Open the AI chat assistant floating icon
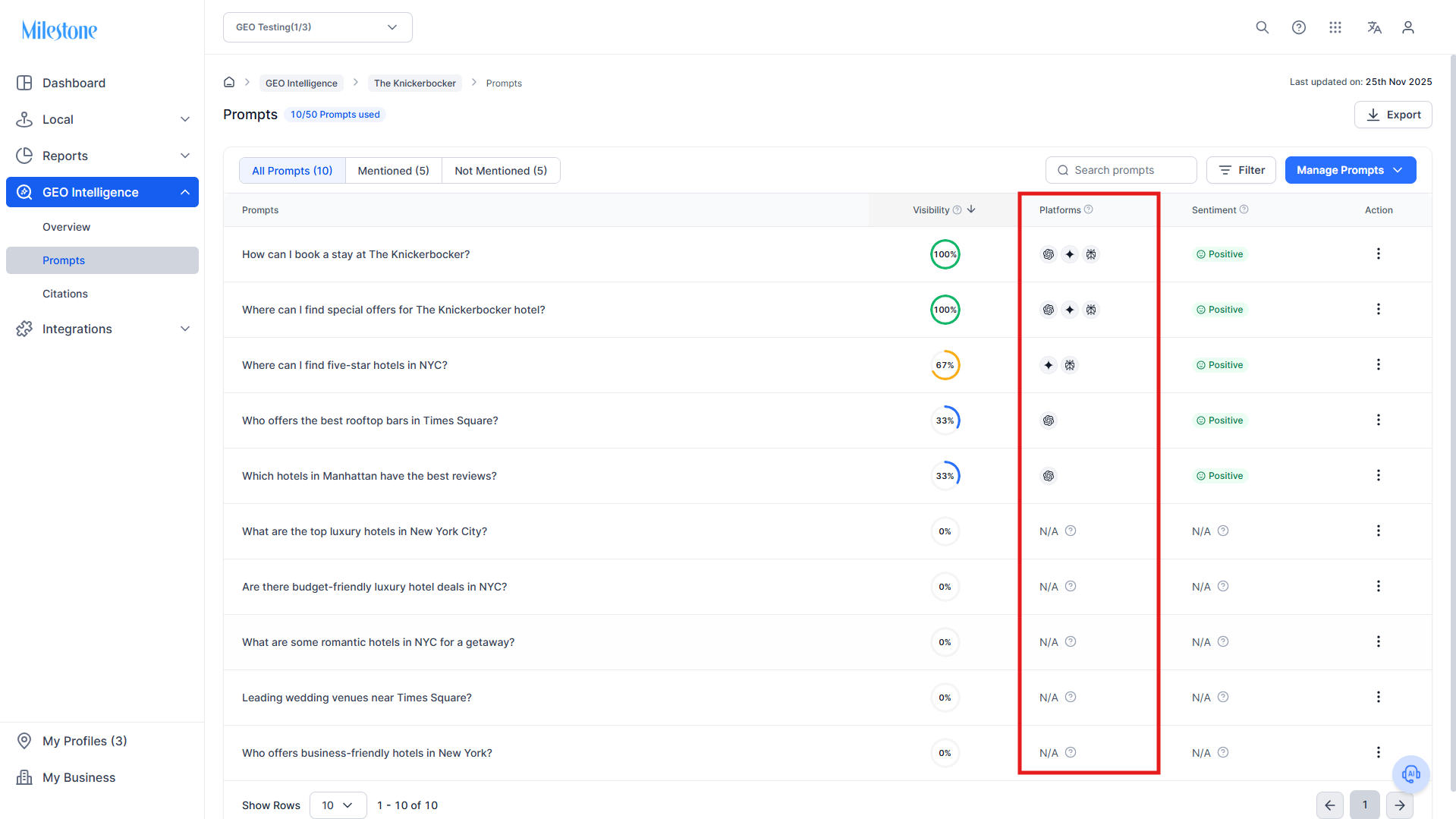 [1411, 774]
